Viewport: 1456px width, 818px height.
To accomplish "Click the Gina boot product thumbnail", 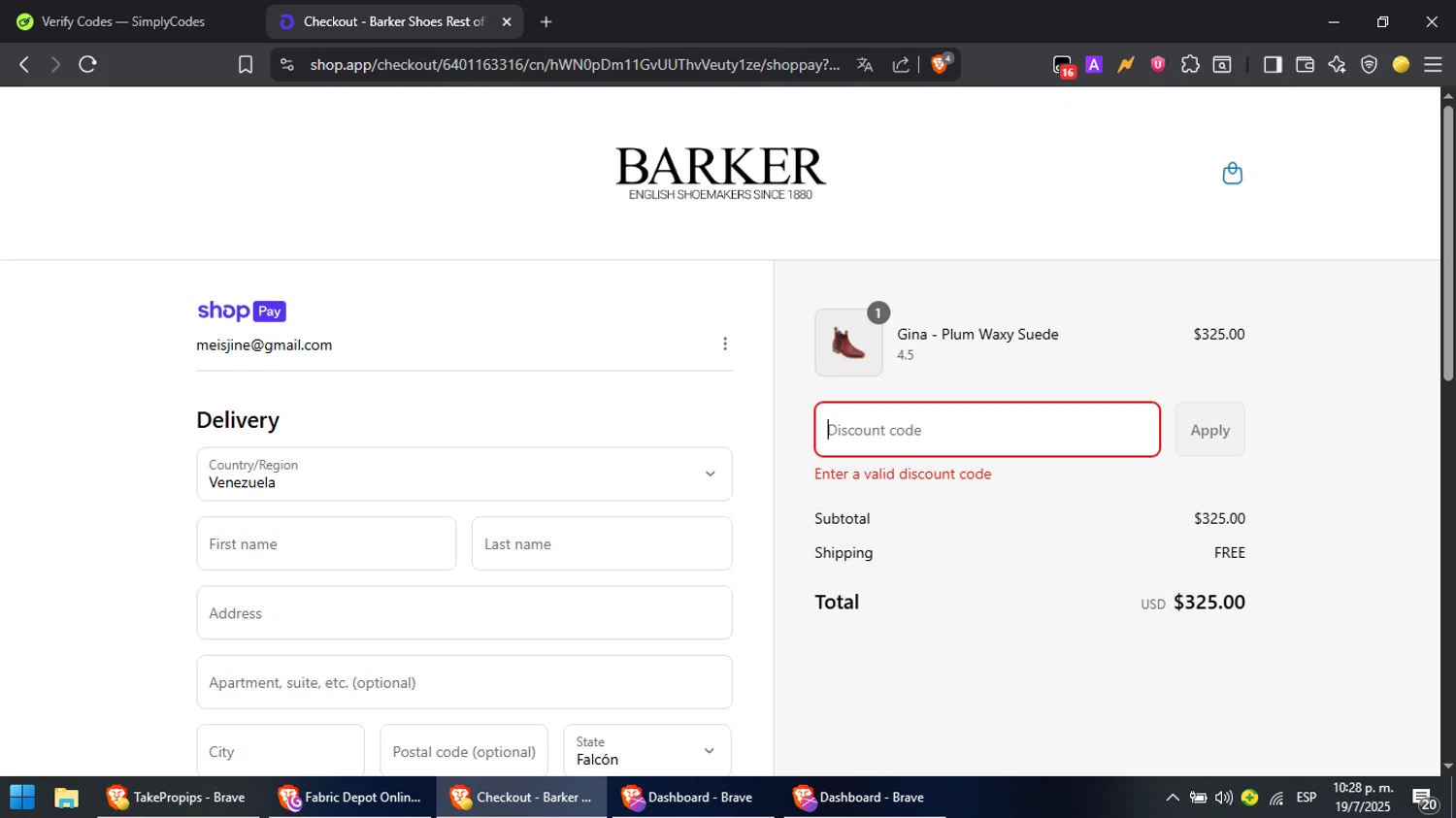I will point(848,343).
